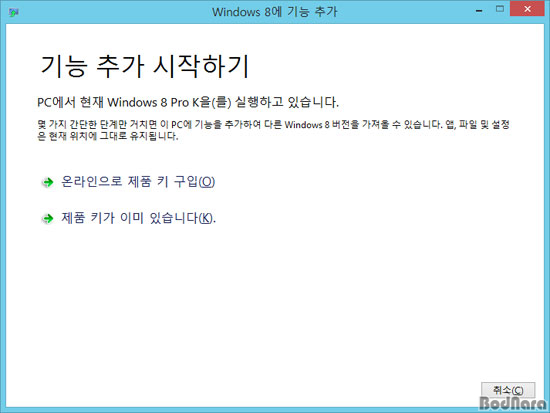The width and height of the screenshot is (550, 413).
Task: Click the Windows 8 Pro K status sentence
Action: 188,102
